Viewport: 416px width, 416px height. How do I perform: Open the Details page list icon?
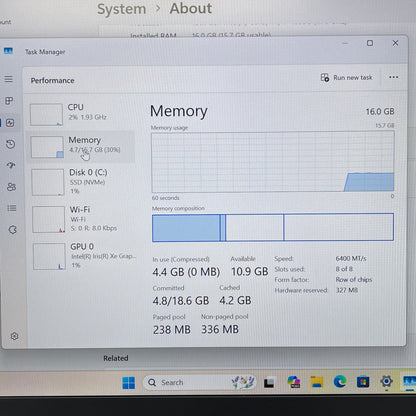[x=12, y=208]
